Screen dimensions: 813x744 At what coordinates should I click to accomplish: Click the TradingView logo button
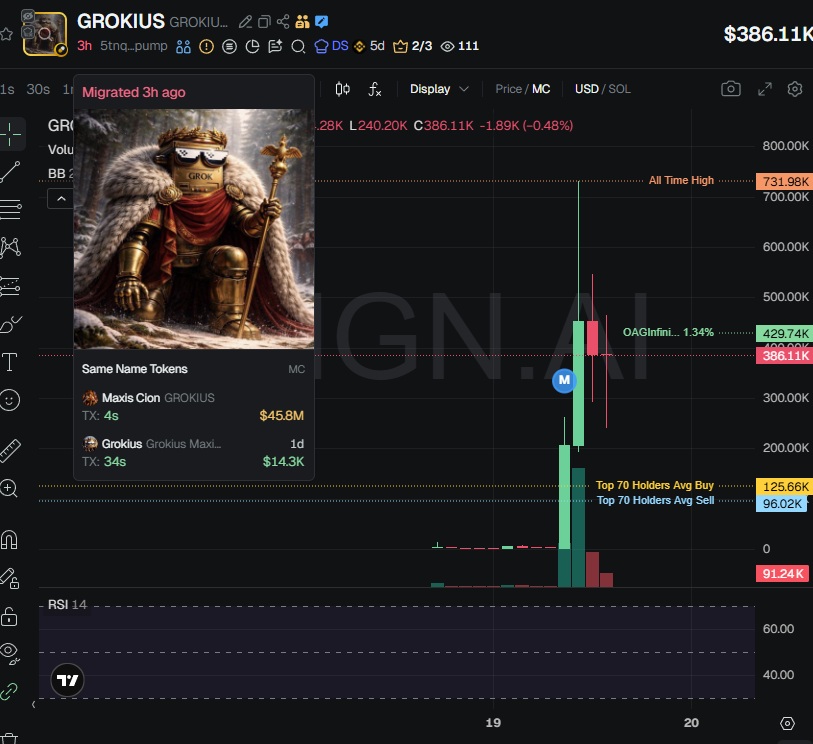(67, 680)
